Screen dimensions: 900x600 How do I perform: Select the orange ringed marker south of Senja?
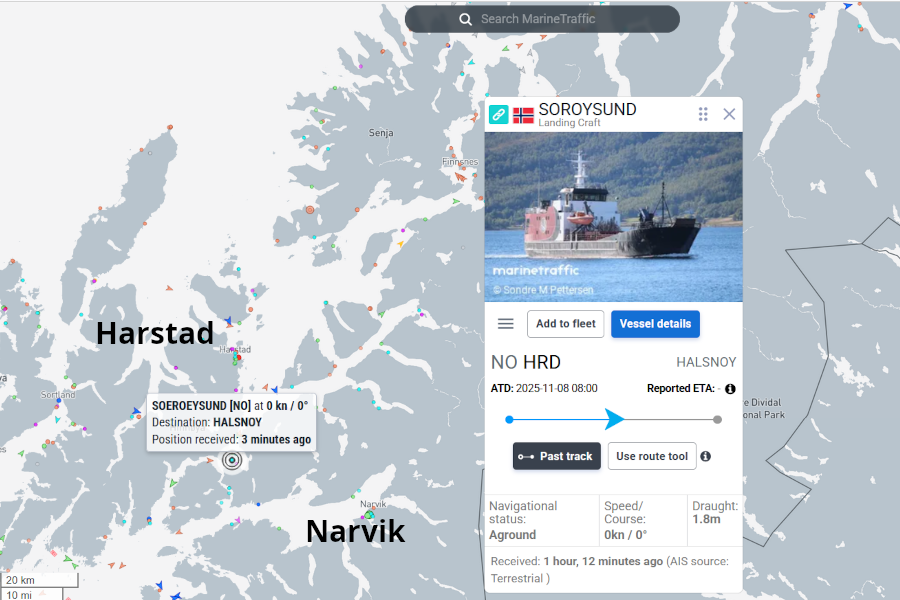(310, 210)
